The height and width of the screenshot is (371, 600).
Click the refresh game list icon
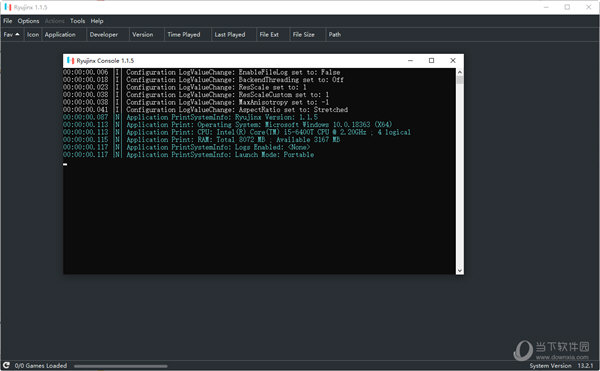[x=6, y=365]
